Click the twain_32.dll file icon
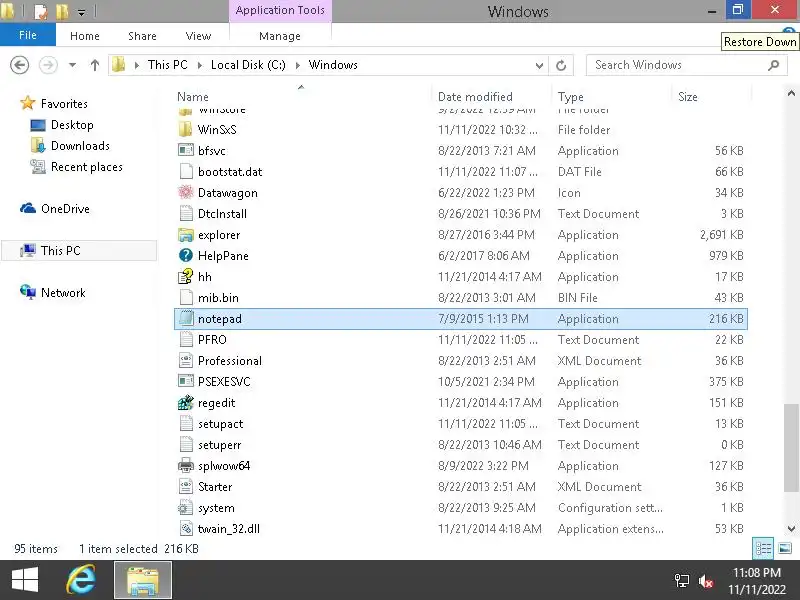This screenshot has width=800, height=600. (x=186, y=529)
